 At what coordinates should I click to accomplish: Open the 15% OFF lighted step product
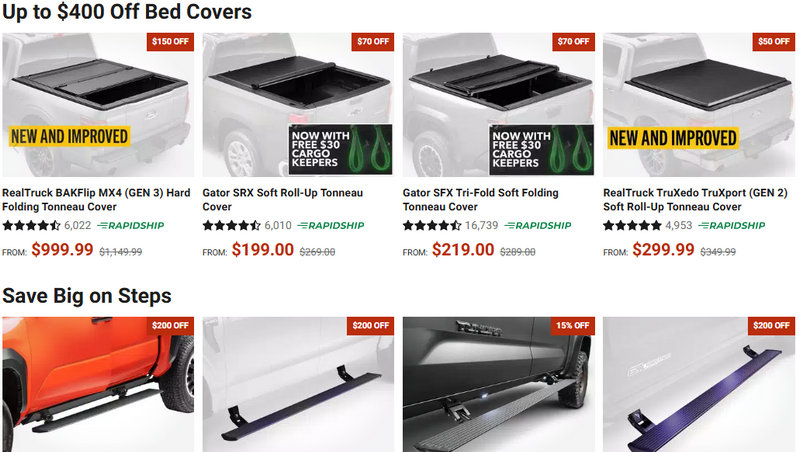tap(498, 384)
